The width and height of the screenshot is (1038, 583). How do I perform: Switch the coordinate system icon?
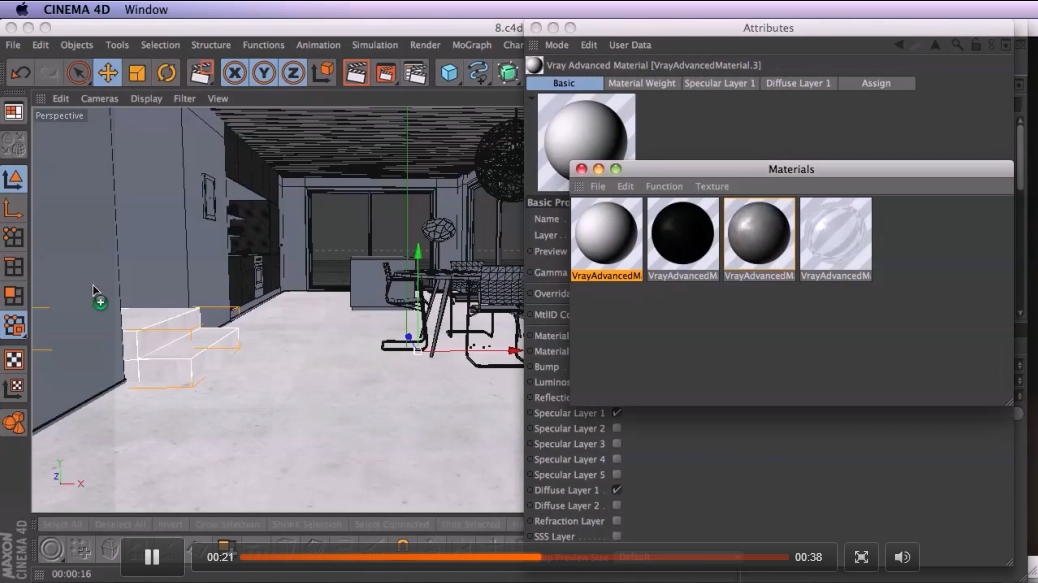tap(323, 73)
